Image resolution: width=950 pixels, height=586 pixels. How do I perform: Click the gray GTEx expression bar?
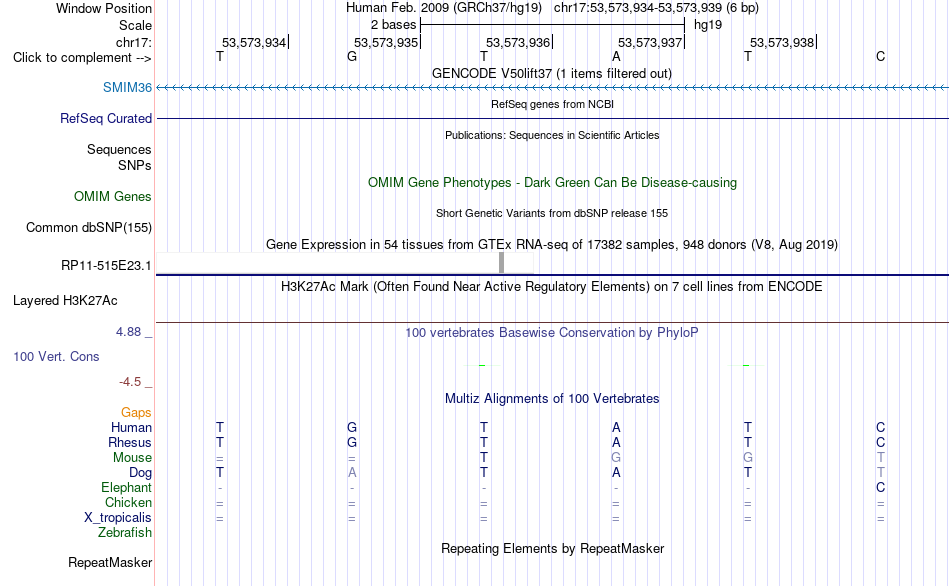coord(501,263)
